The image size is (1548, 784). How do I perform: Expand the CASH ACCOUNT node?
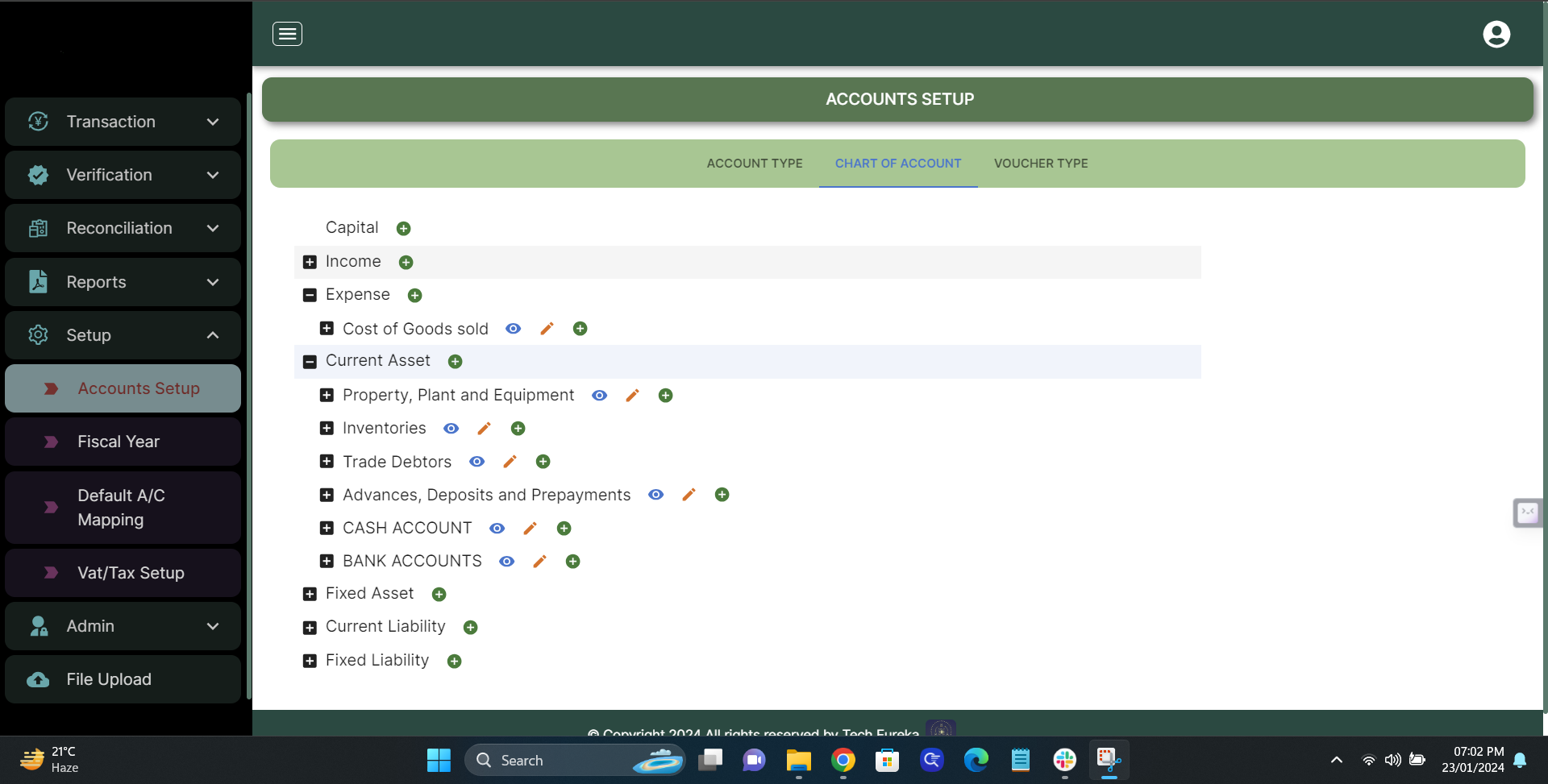pos(327,528)
